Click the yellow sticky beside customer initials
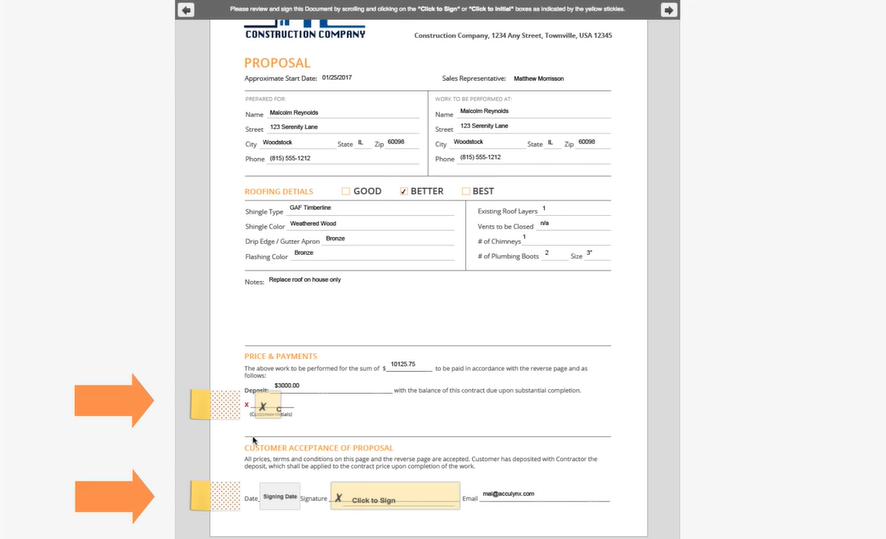The height and width of the screenshot is (539, 886). [x=215, y=405]
